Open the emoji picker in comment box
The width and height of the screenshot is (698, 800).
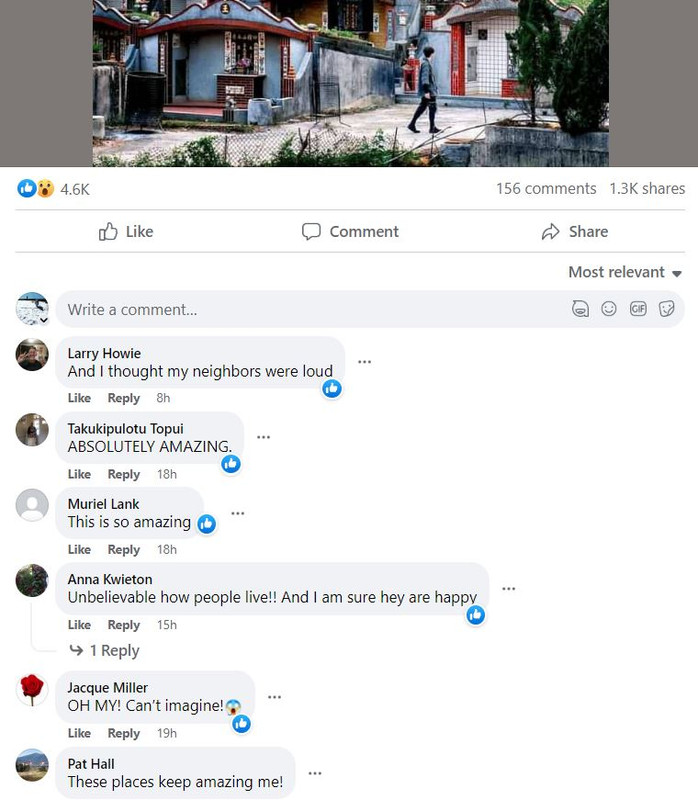[609, 309]
